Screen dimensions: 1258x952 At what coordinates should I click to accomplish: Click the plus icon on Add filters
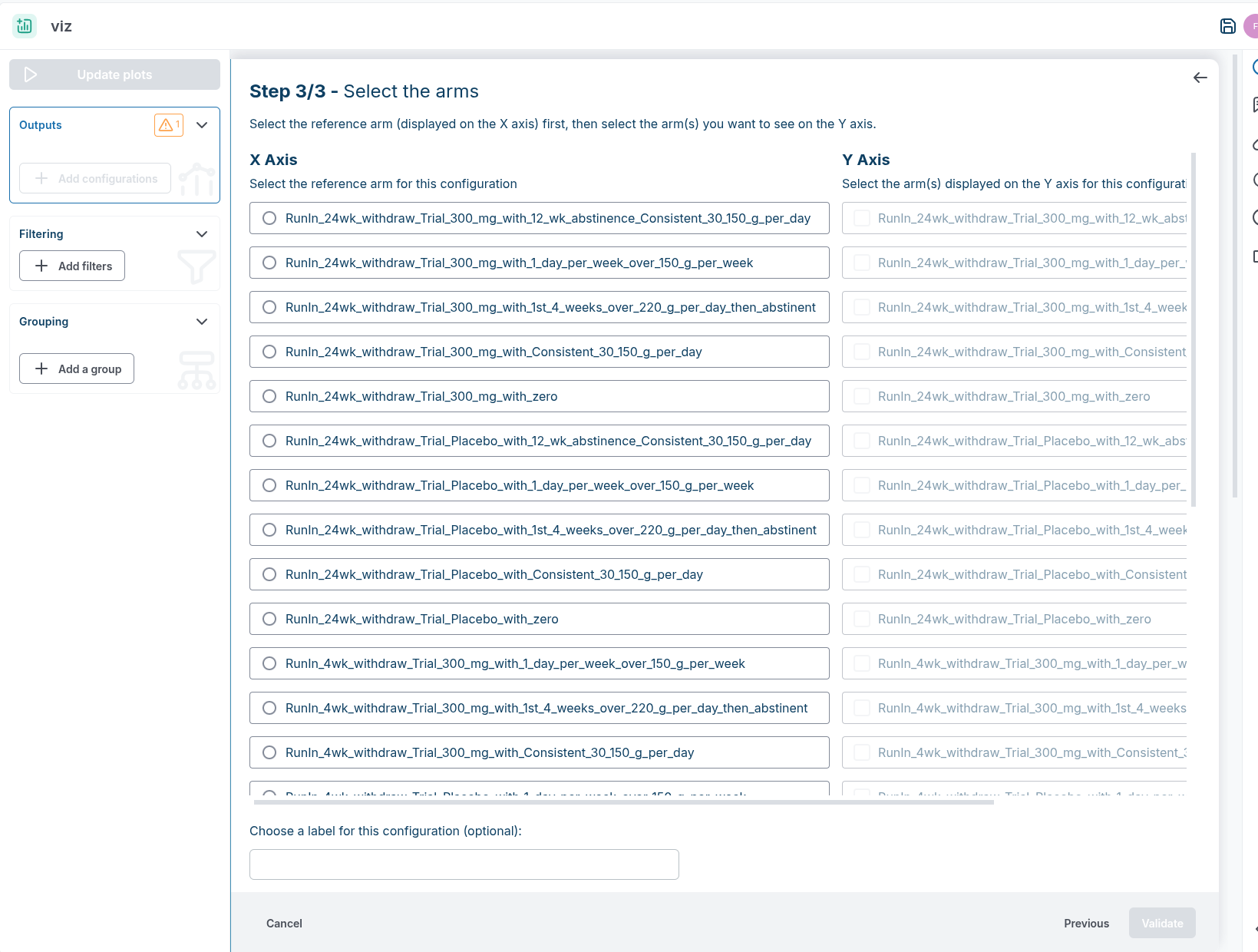tap(41, 266)
